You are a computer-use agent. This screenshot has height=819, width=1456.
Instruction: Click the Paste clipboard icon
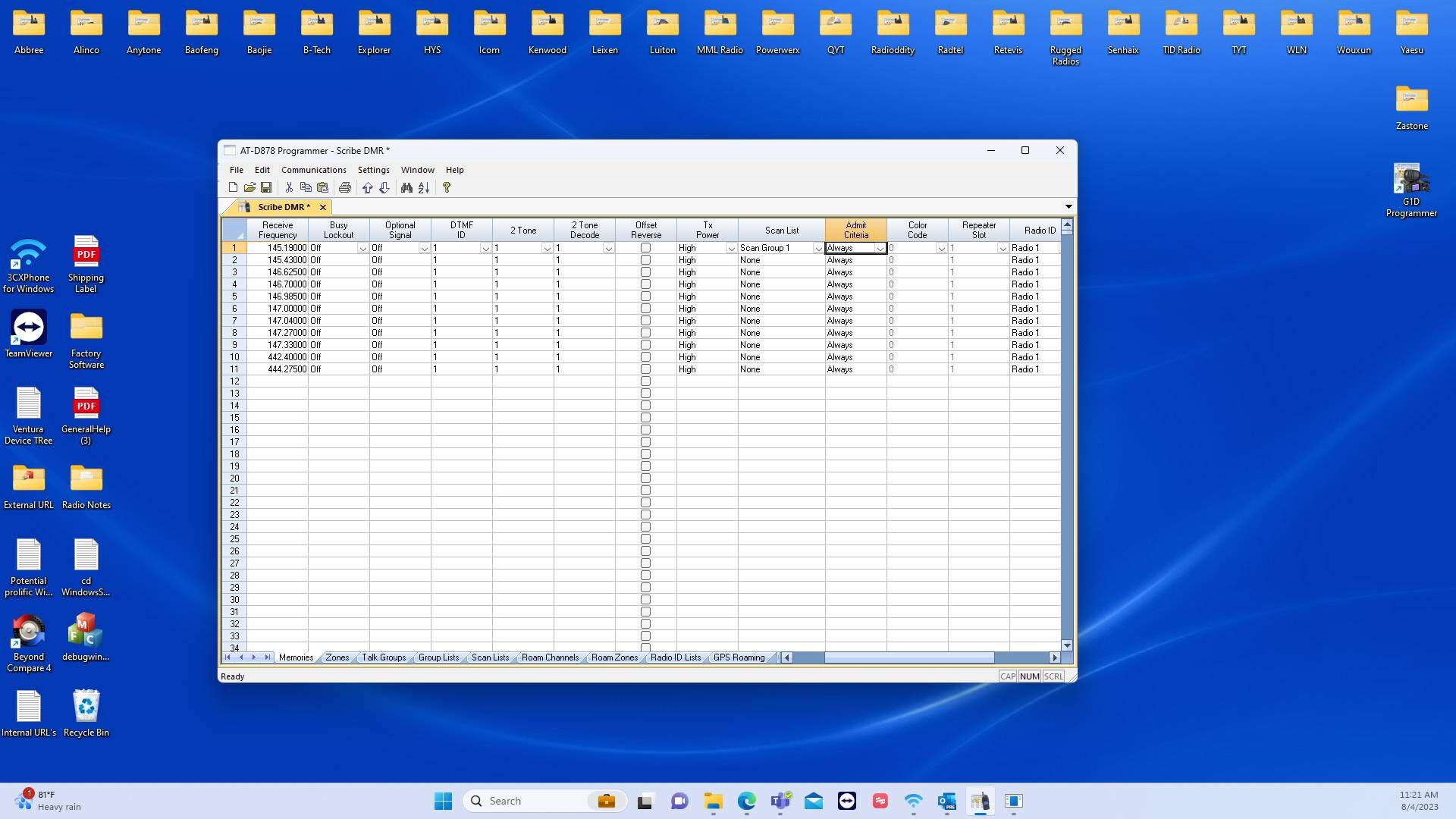tap(323, 187)
